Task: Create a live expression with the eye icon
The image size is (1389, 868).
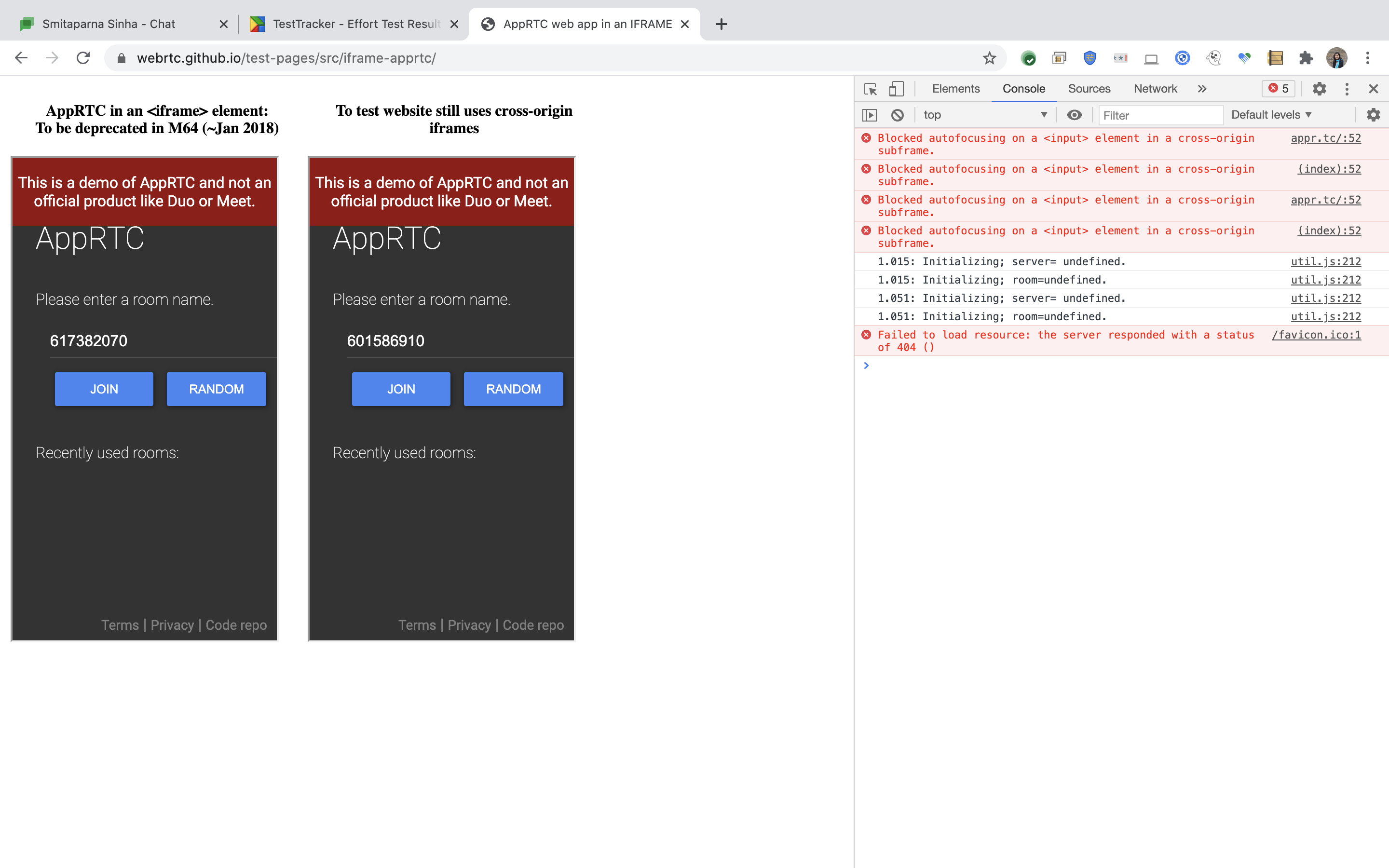Action: pos(1075,114)
